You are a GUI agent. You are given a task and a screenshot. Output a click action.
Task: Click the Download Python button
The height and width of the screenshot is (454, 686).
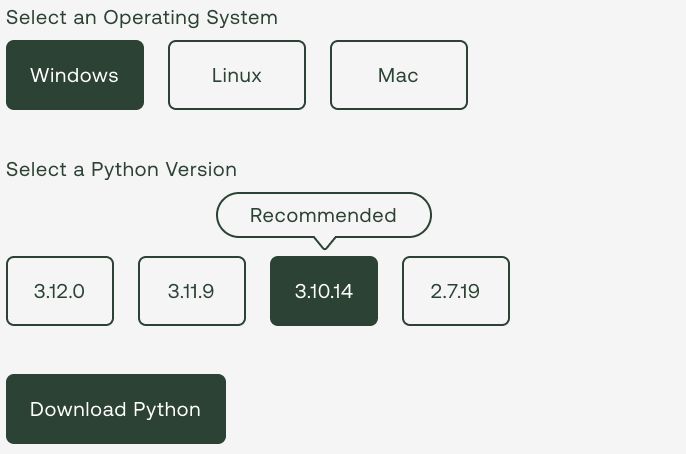pyautogui.click(x=116, y=409)
